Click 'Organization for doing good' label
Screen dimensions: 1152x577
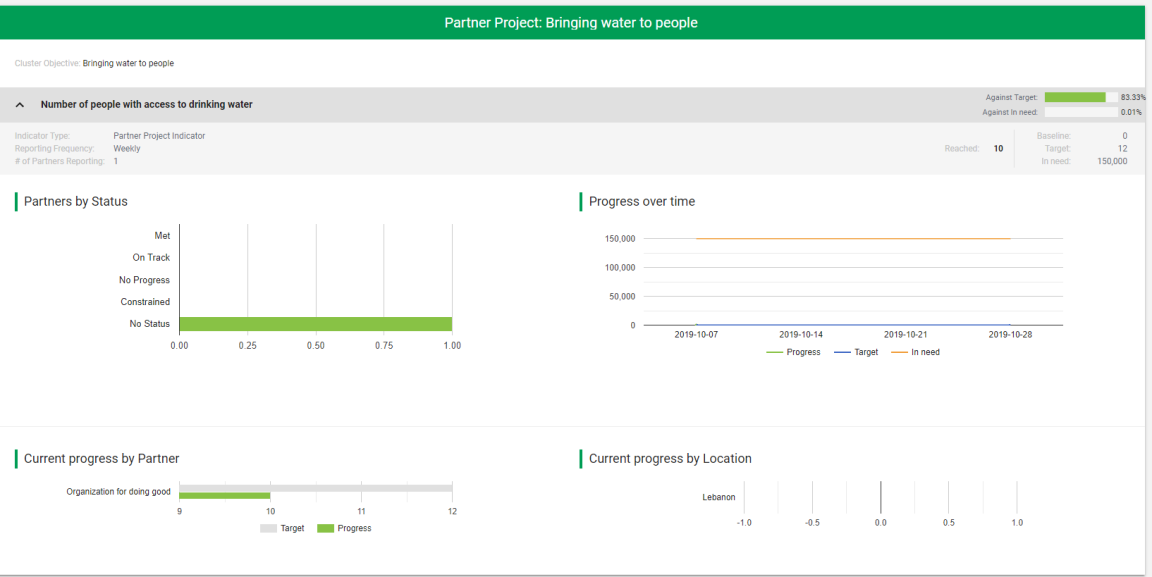coord(118,492)
